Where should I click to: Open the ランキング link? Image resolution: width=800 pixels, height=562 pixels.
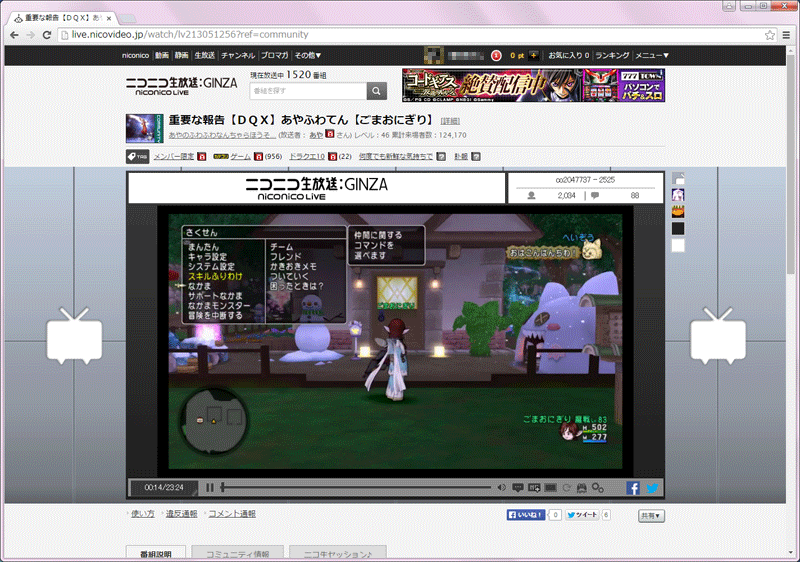612,55
